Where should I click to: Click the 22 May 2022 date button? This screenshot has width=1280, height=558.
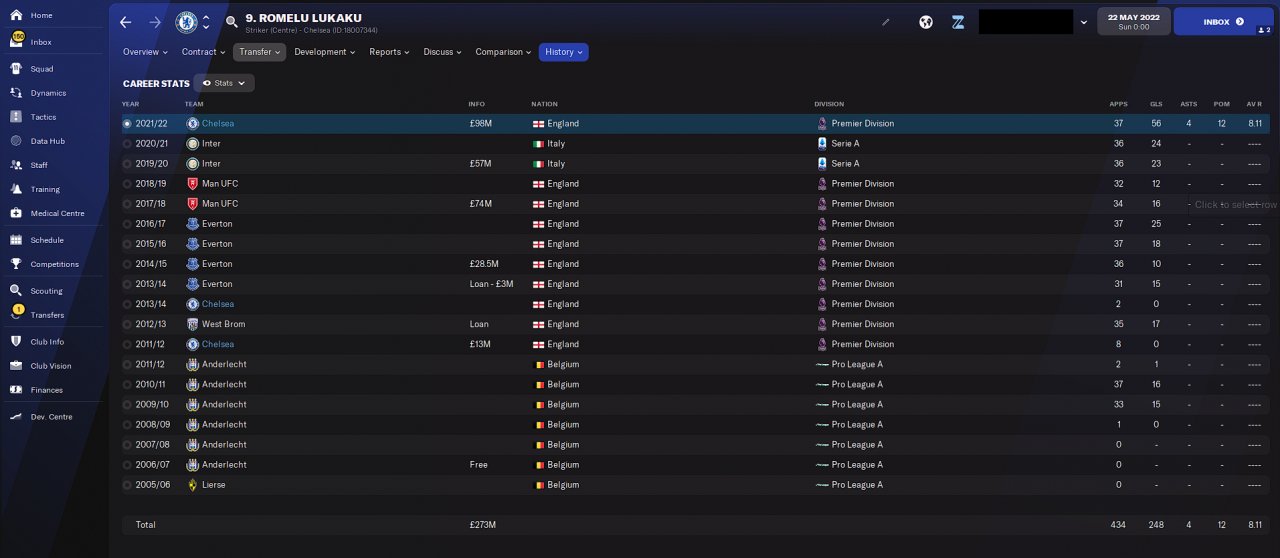[1134, 21]
